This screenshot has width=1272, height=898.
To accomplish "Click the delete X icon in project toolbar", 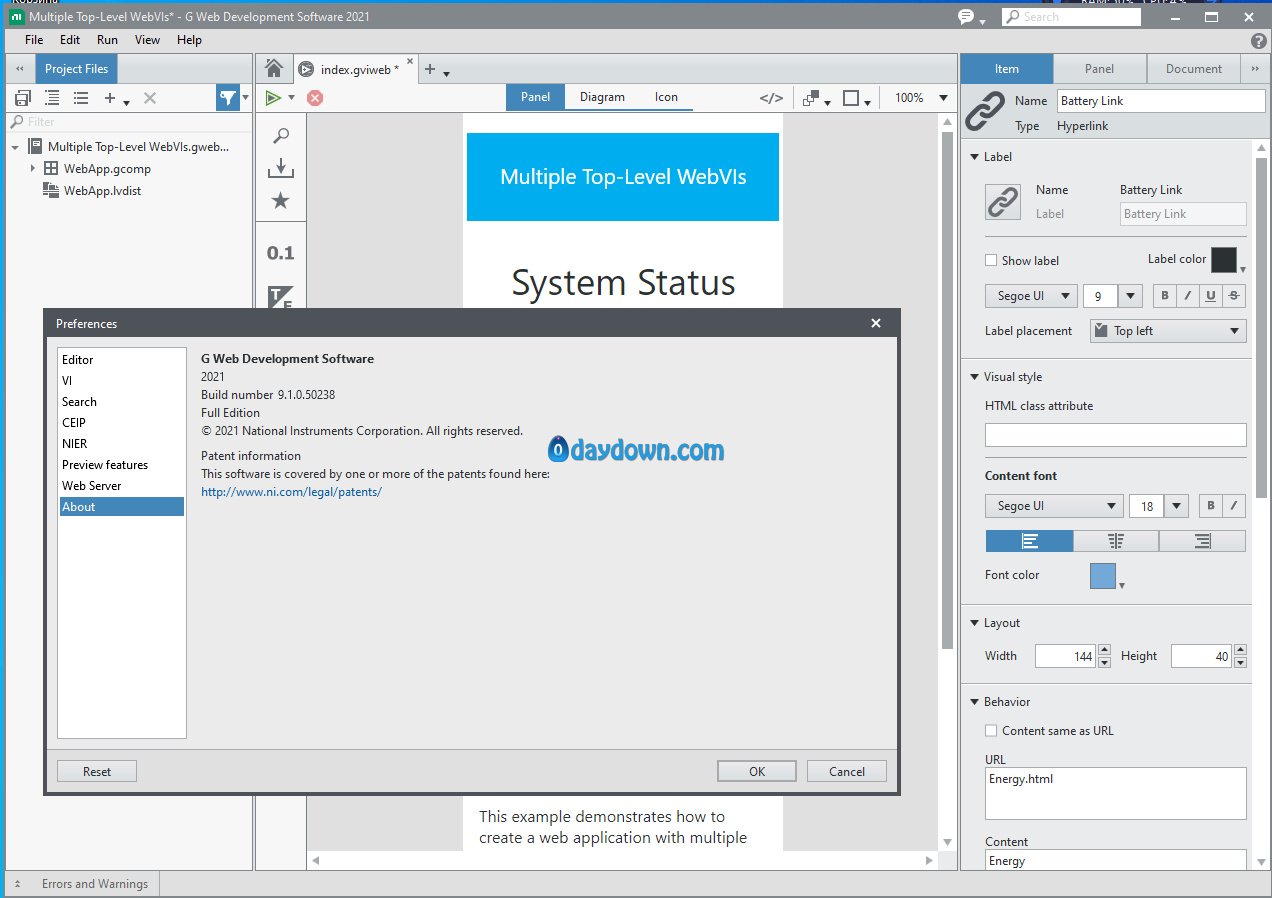I will tap(150, 98).
